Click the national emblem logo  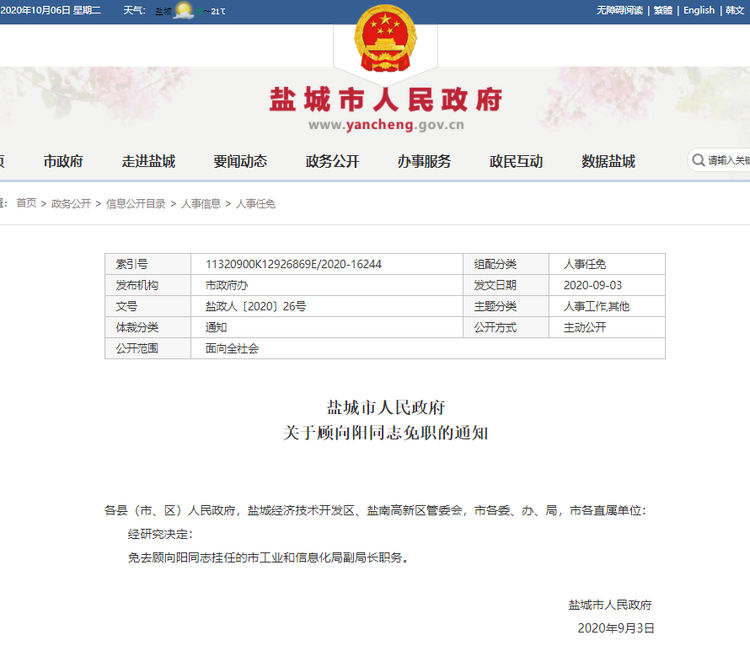(385, 38)
